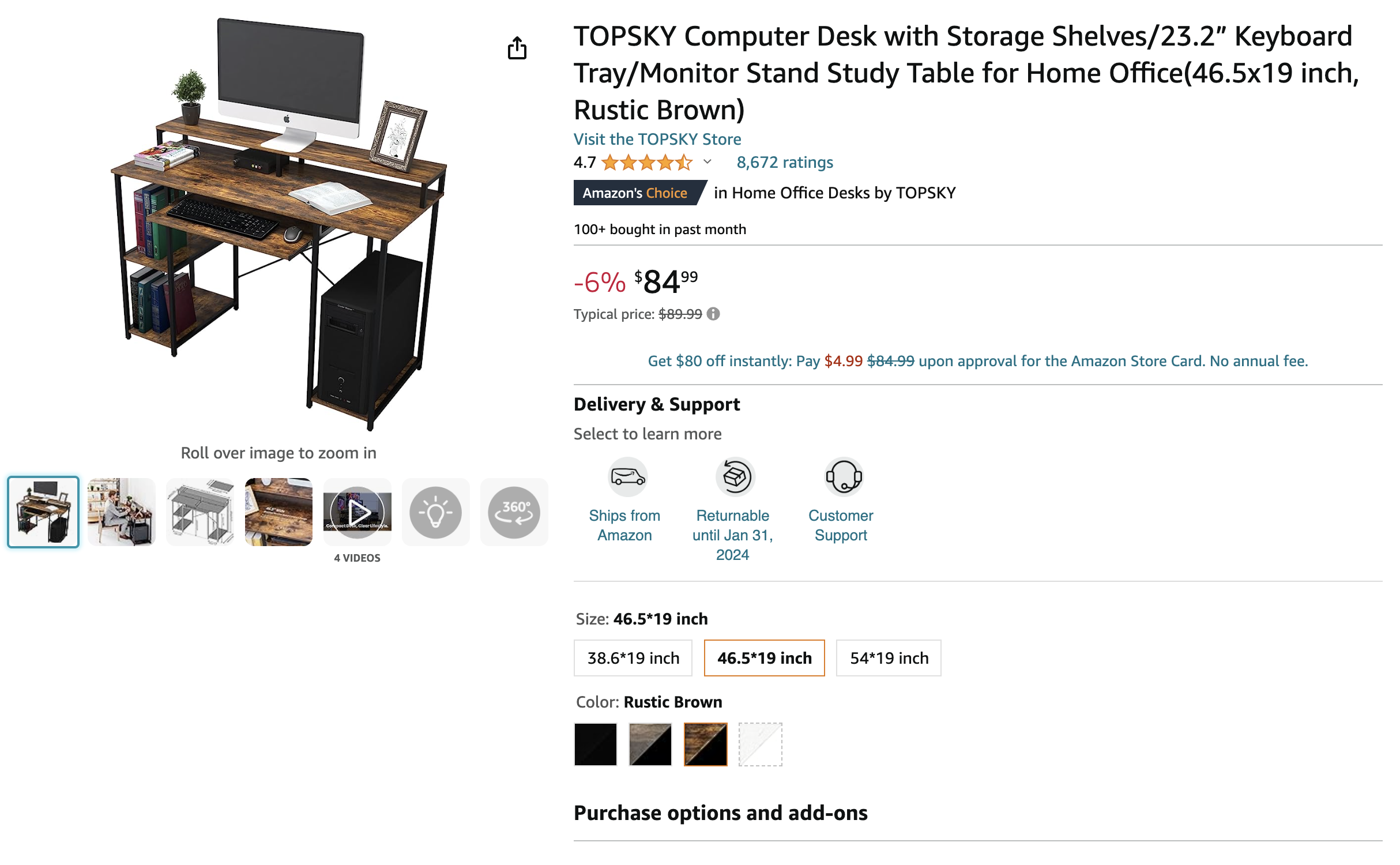This screenshot has width=1400, height=865.
Task: Open the lightbulb thumbnail icon
Action: pos(435,512)
